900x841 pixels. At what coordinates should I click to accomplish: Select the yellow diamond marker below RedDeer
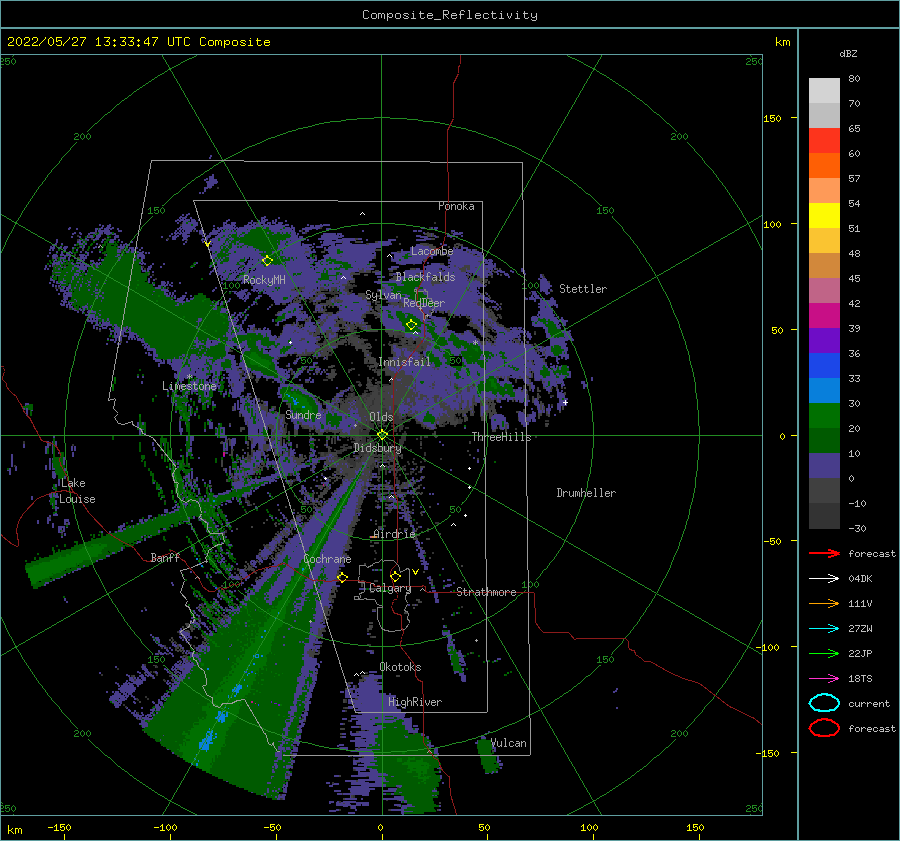tap(411, 325)
